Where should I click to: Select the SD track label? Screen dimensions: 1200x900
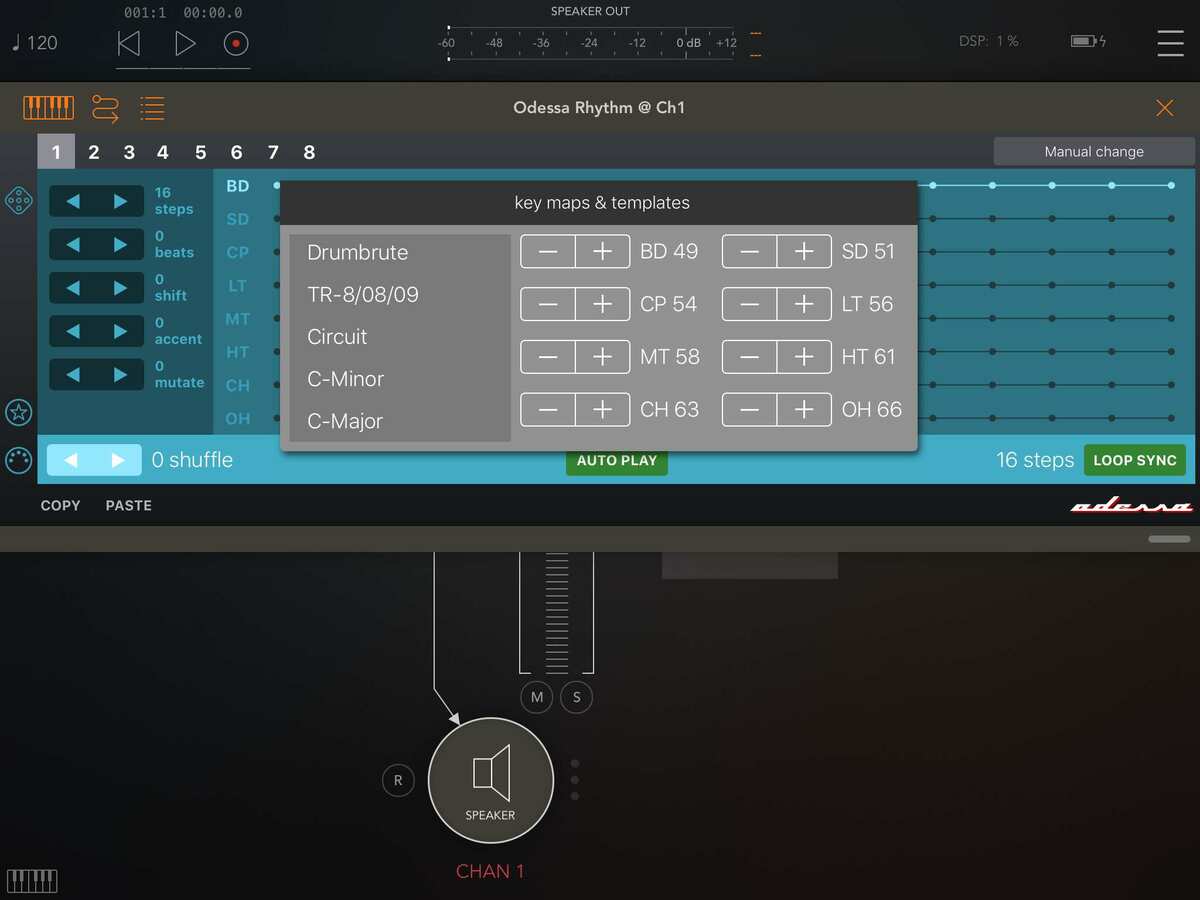tap(238, 219)
